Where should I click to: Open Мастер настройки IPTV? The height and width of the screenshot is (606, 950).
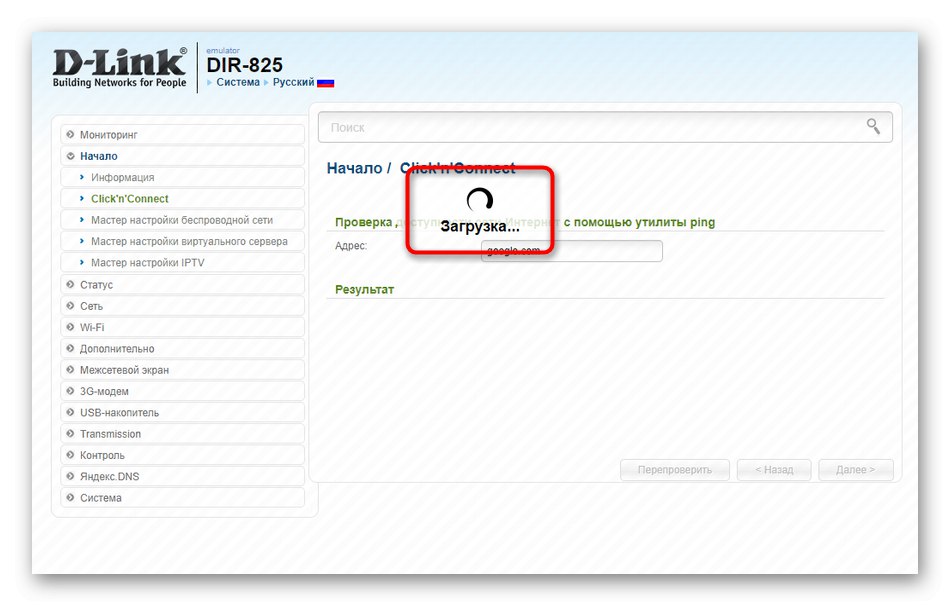tap(182, 262)
